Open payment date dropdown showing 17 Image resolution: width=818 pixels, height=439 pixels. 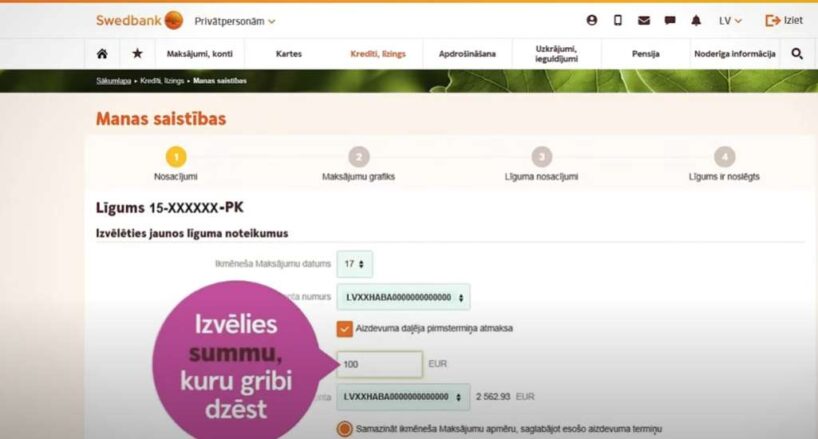coord(355,264)
